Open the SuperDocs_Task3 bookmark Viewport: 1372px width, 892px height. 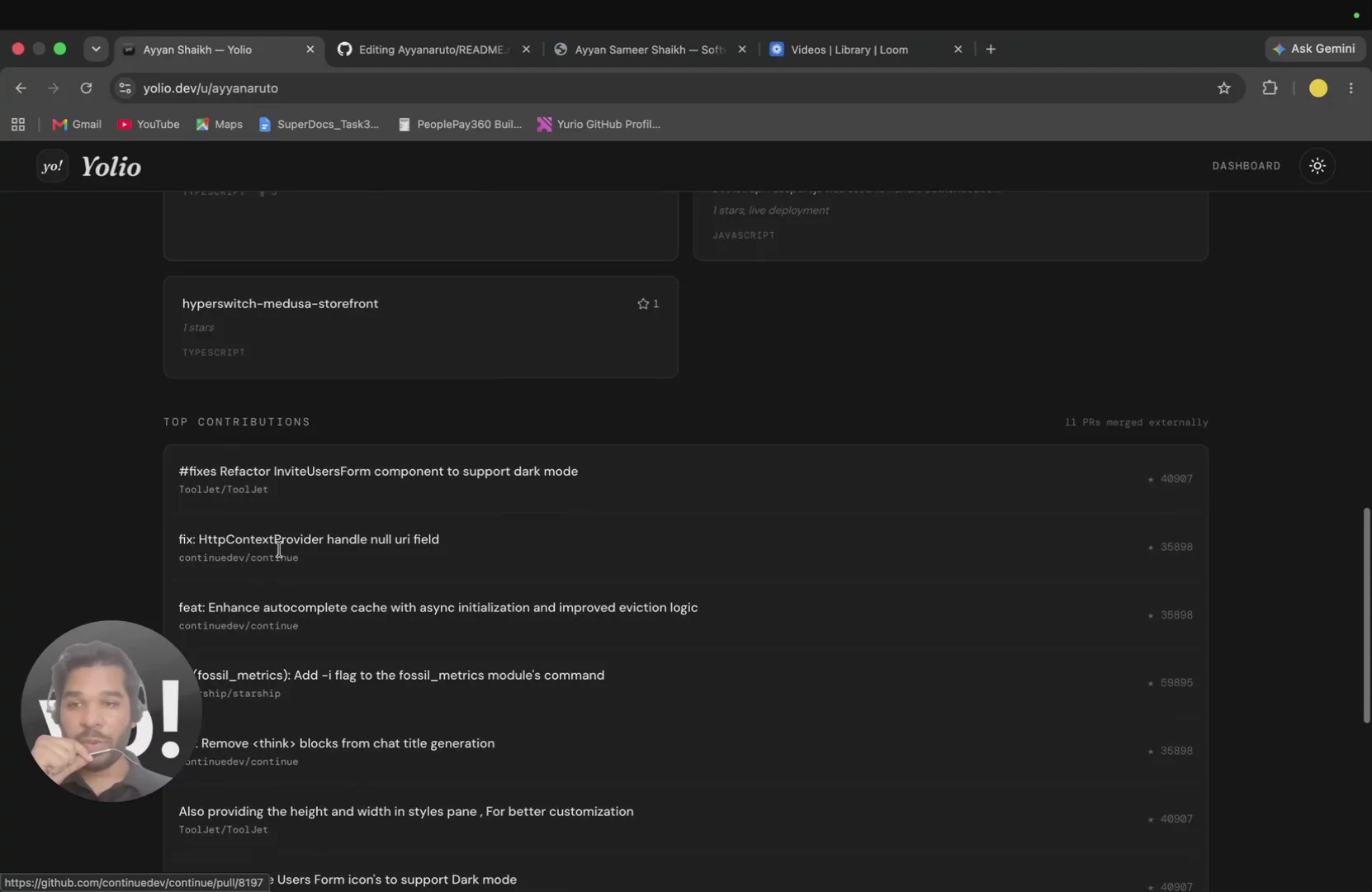(x=319, y=125)
